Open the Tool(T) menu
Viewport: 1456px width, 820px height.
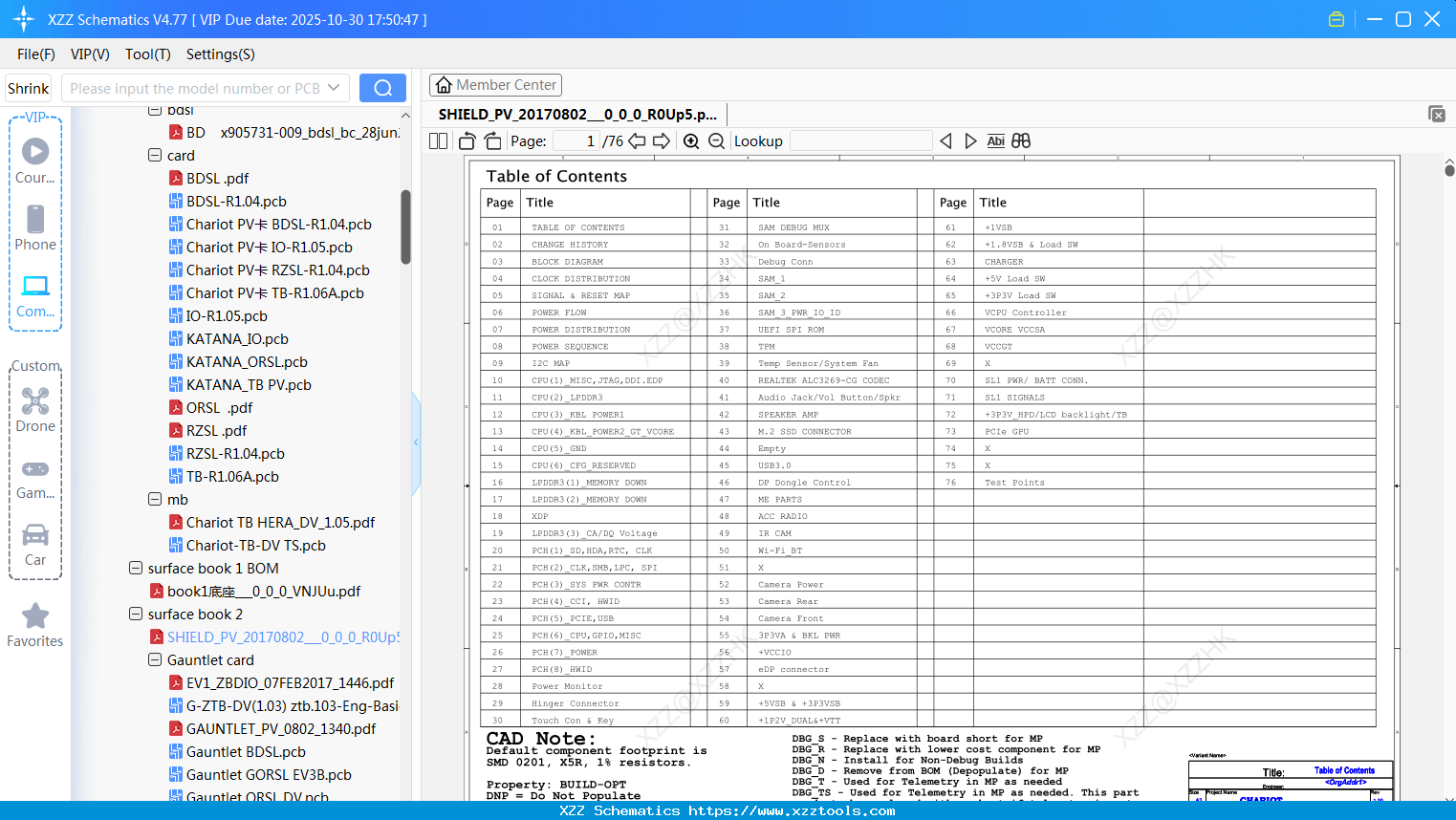[148, 54]
